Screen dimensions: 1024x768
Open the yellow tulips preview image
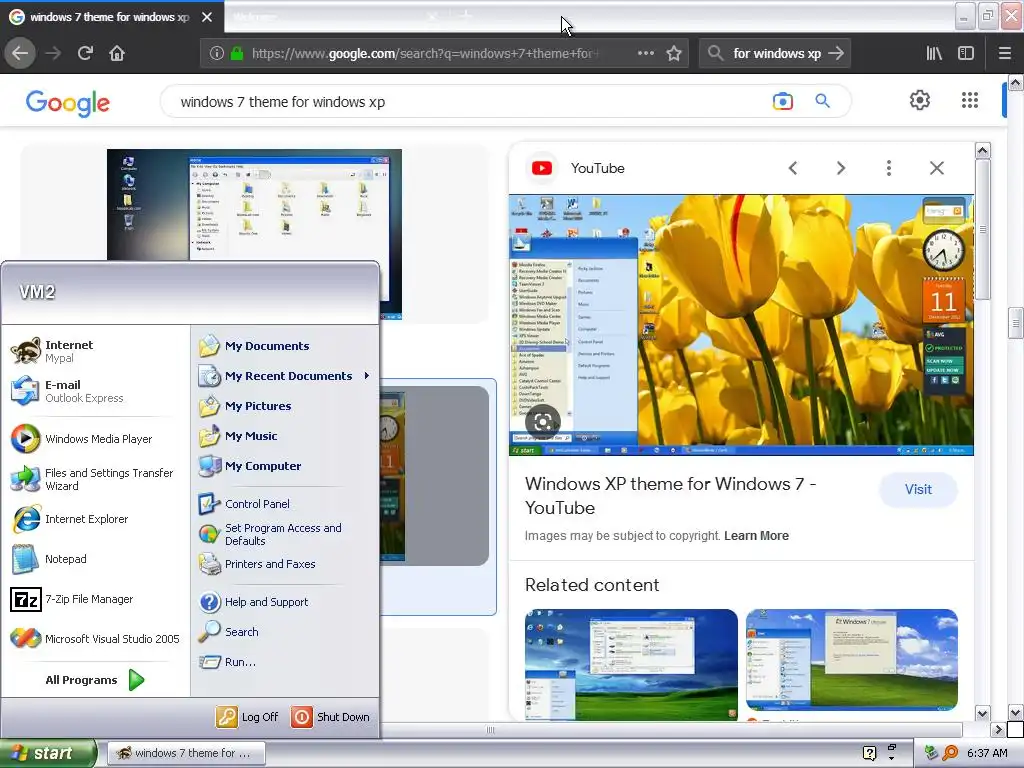741,325
